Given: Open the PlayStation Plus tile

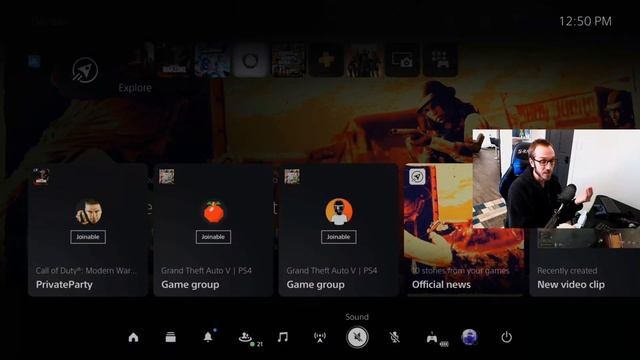Looking at the screenshot, I should tap(326, 60).
